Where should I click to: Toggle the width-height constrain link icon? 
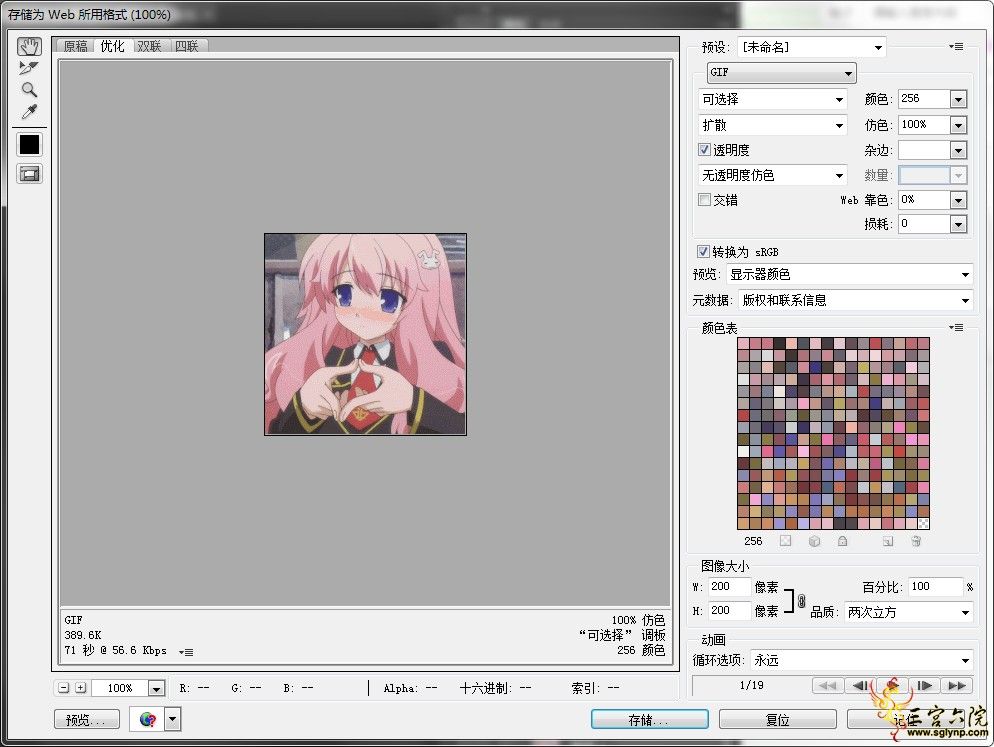coord(801,600)
